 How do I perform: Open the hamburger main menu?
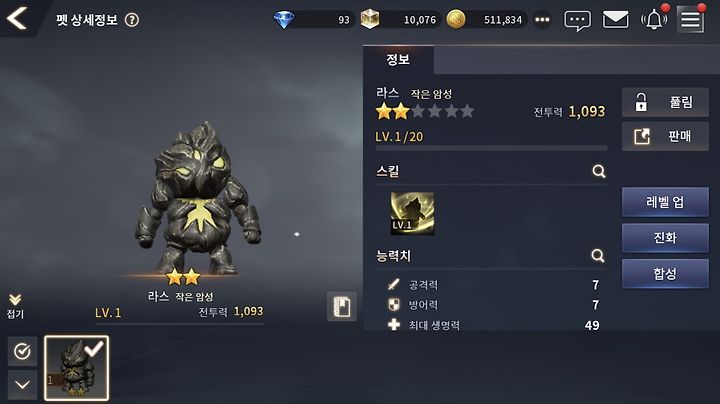coord(690,20)
